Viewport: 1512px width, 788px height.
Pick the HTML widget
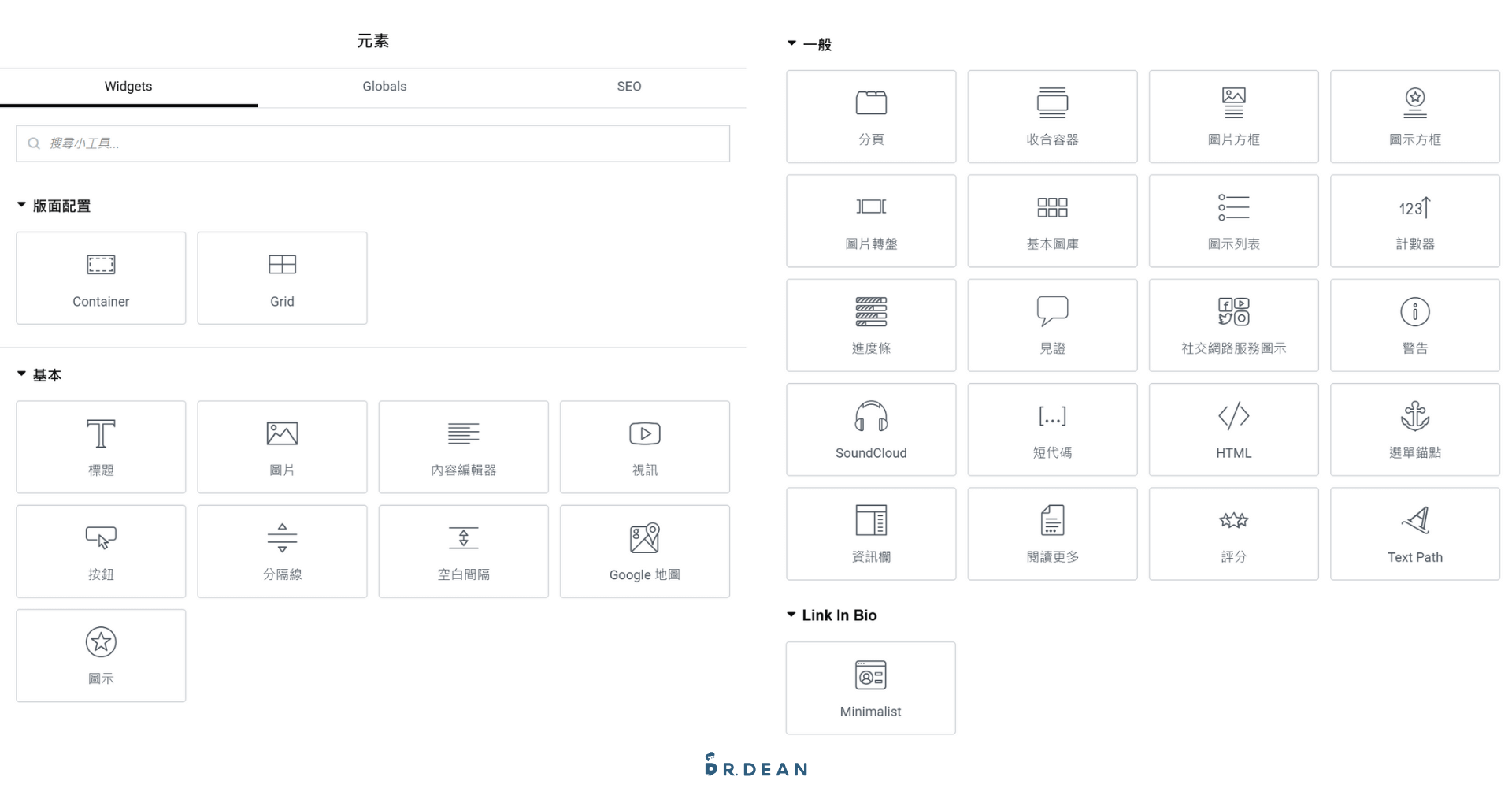(x=1232, y=429)
